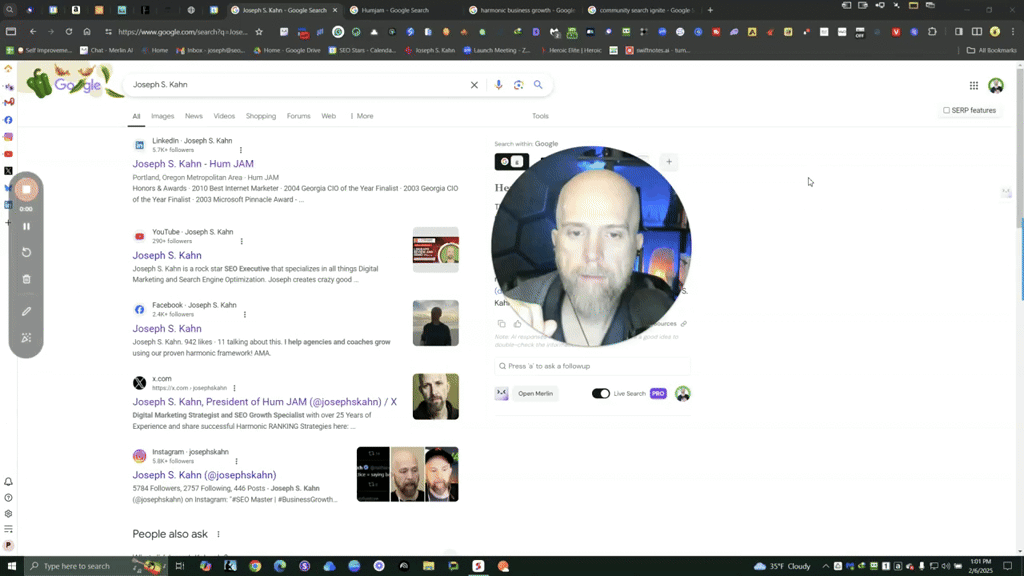Screen dimensions: 1024x576
Task: Switch to the community search ignite tab
Action: [x=640, y=10]
